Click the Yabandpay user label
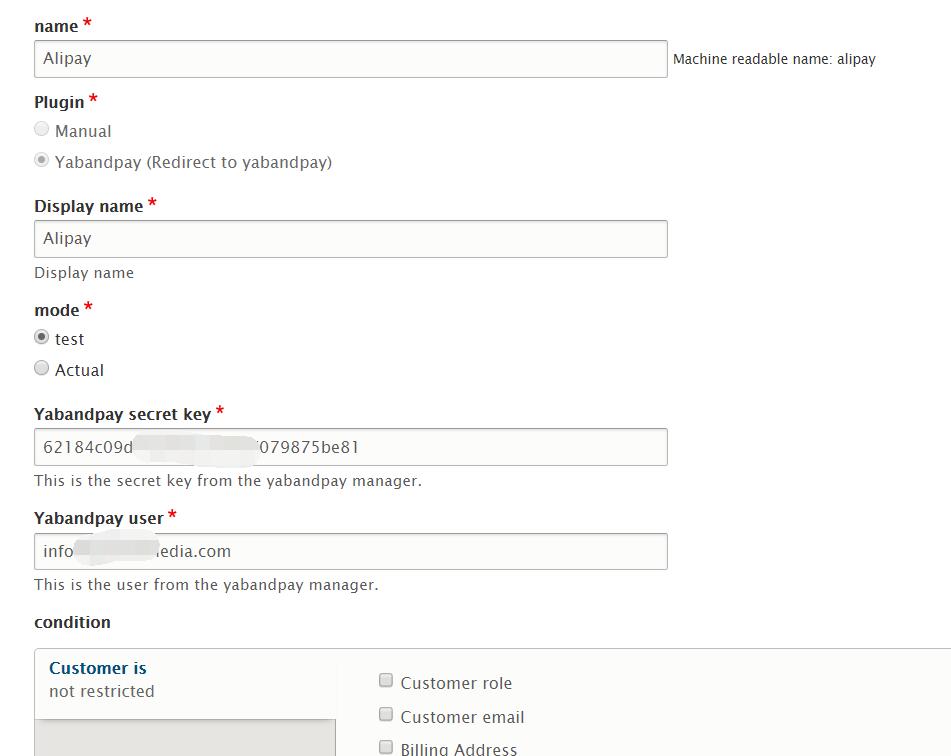This screenshot has height=756, width=951. pos(98,518)
